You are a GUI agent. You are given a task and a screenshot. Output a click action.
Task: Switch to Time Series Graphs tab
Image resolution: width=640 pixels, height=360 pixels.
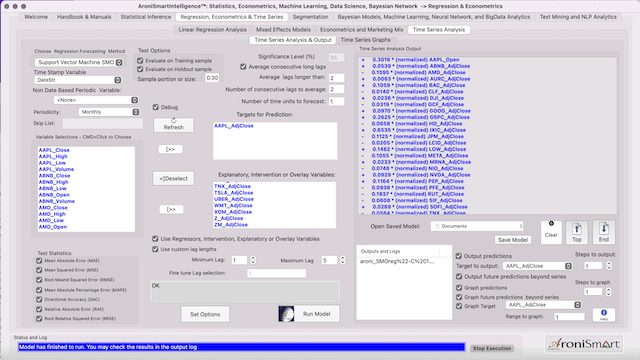click(x=366, y=40)
